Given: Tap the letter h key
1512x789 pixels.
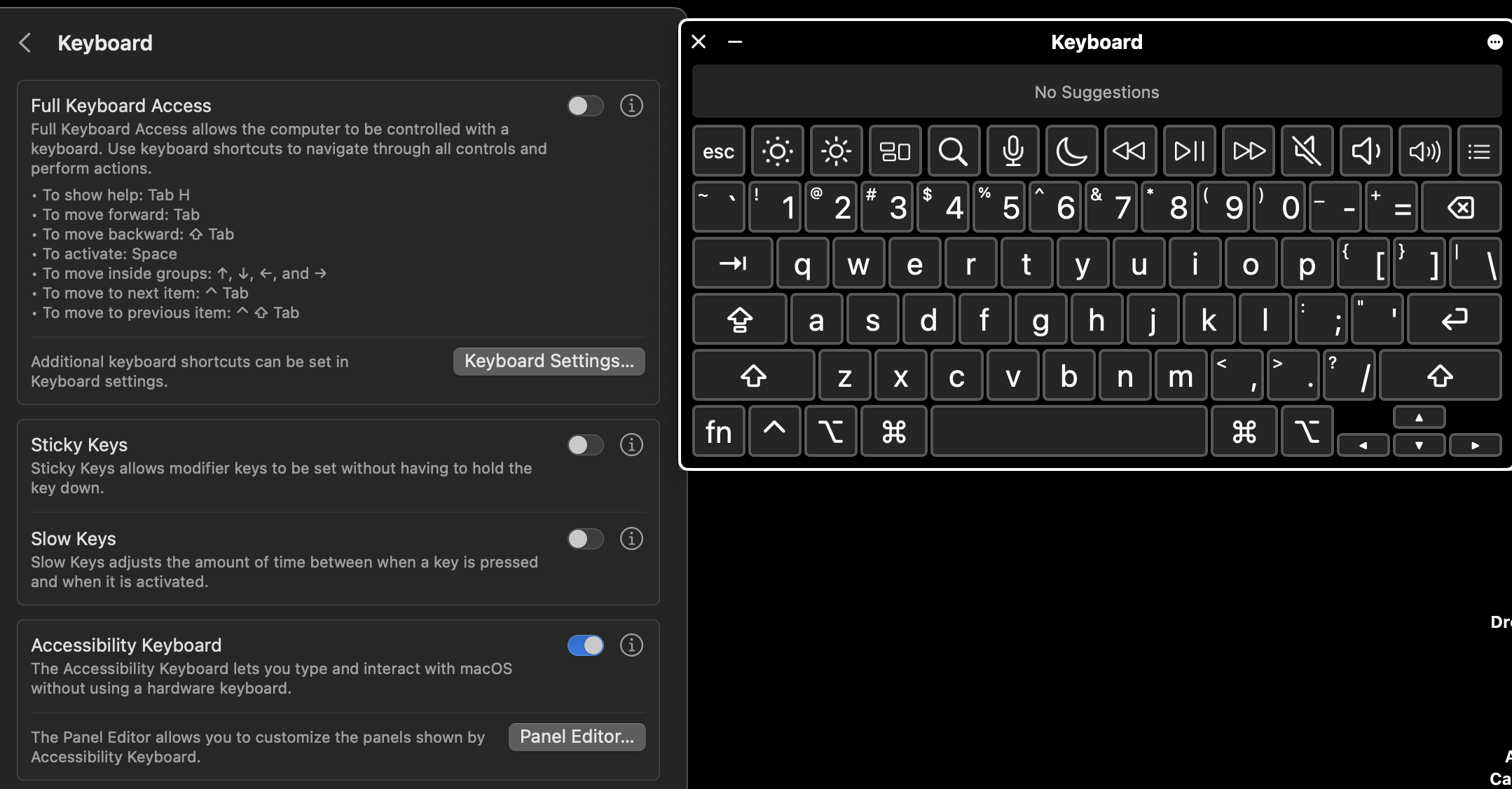Looking at the screenshot, I should pos(1097,319).
